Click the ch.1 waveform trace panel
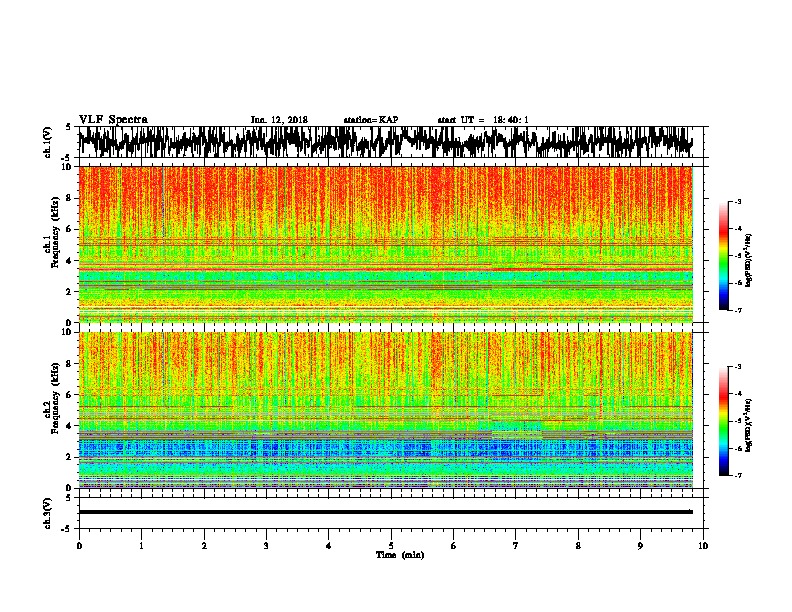 coord(391,142)
